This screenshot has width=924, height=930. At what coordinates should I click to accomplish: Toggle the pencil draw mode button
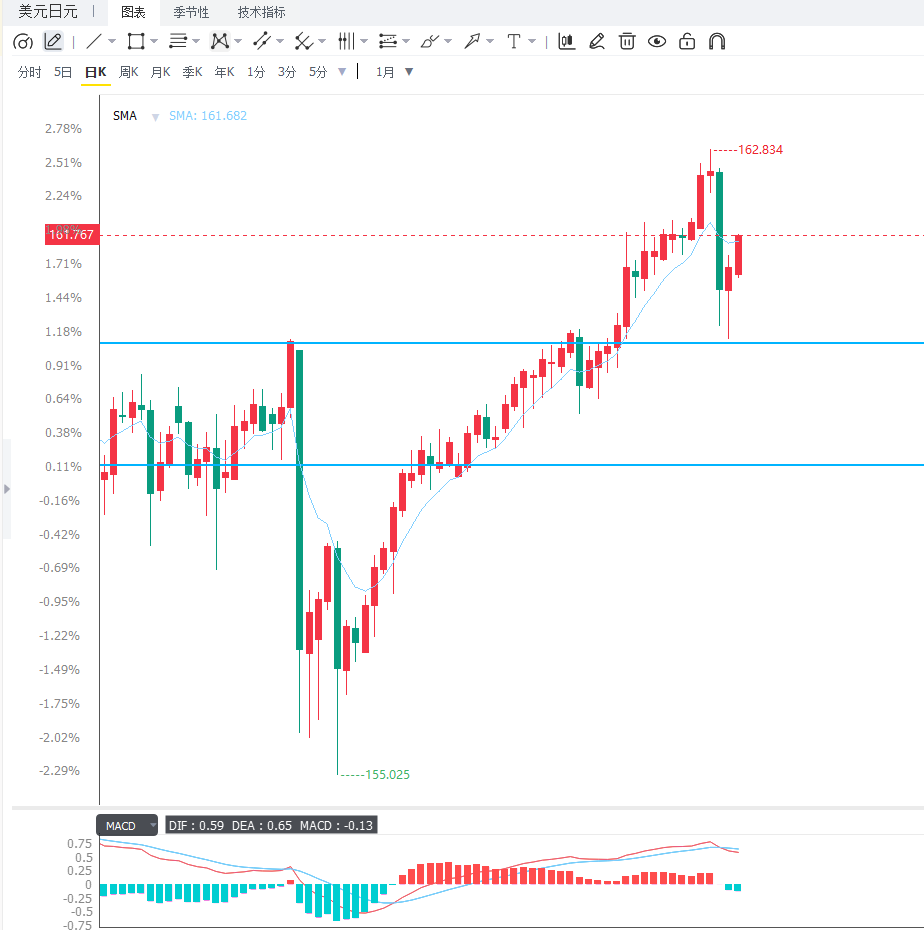pos(53,42)
